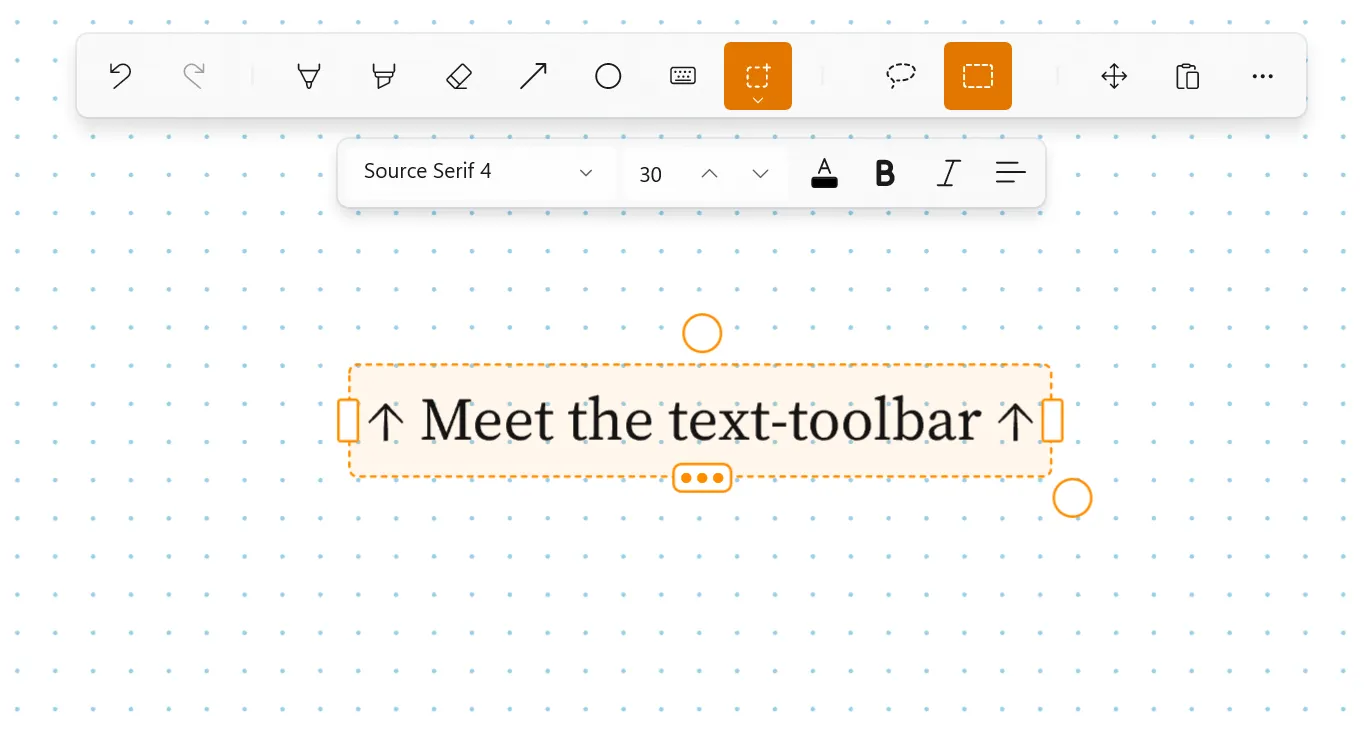Click the highlighted selection tool button
Viewport: 1365px width, 734px height.
tap(758, 76)
